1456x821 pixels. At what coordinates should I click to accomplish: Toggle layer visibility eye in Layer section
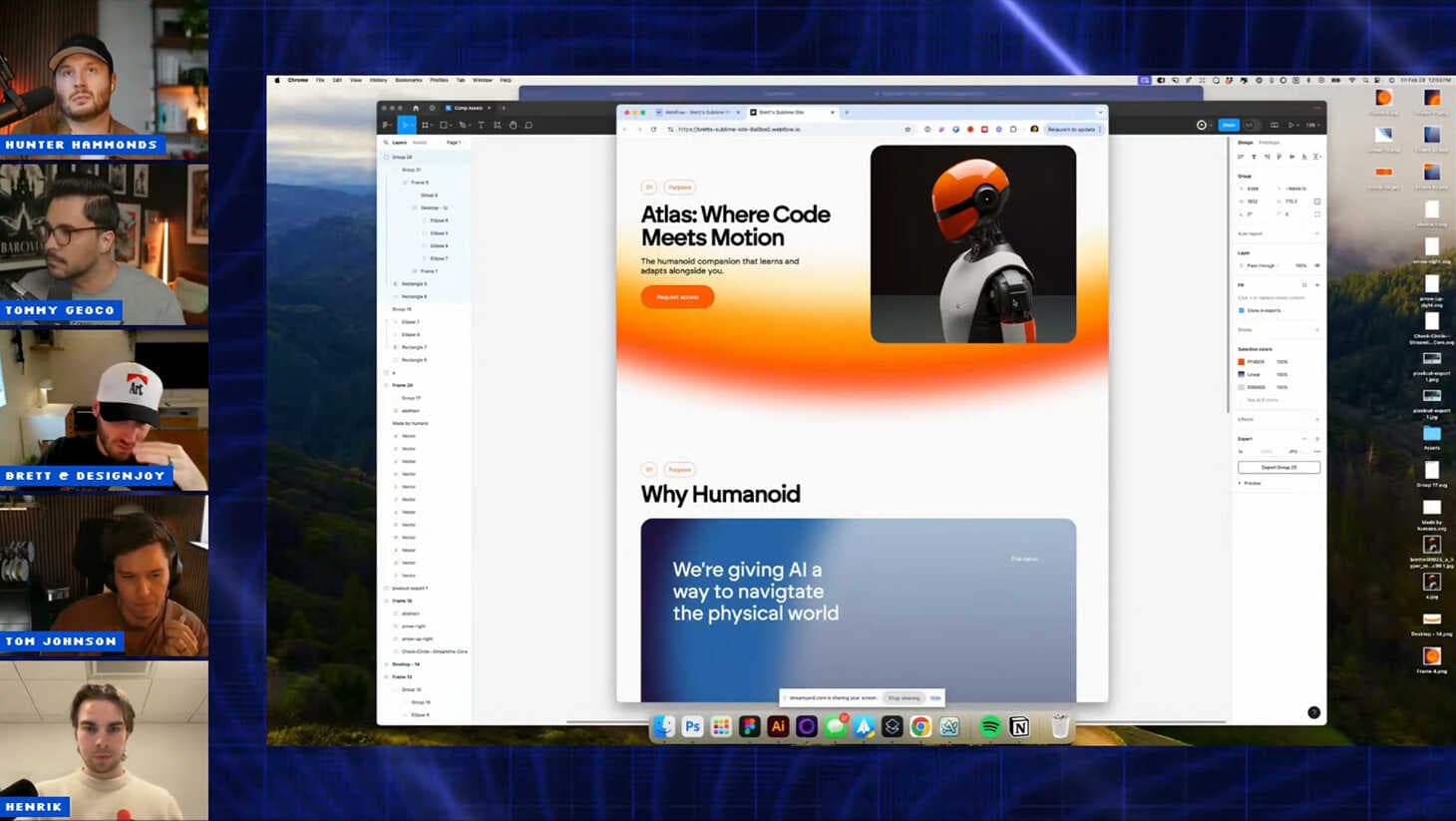point(1316,266)
